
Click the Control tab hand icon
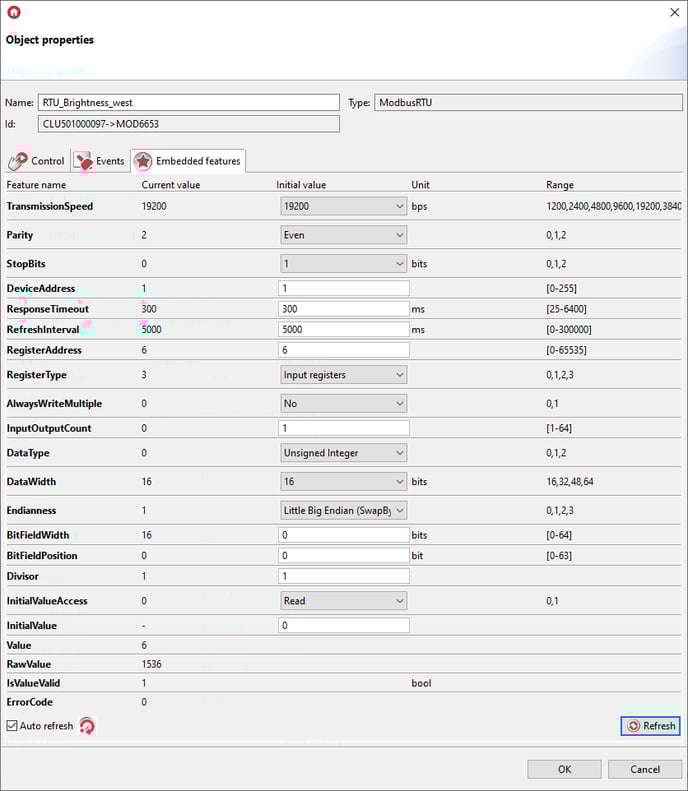pos(18,161)
